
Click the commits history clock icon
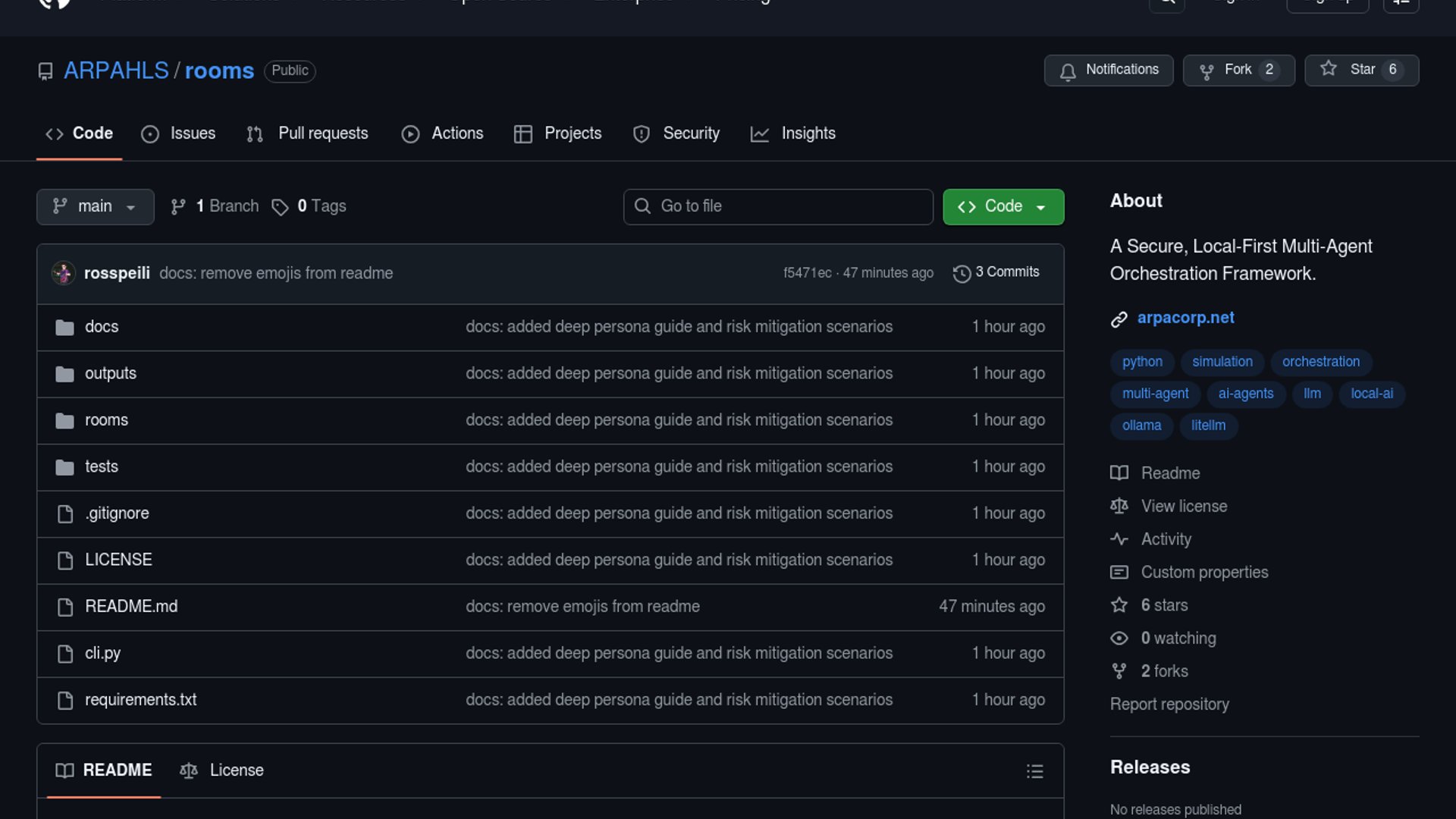[962, 274]
